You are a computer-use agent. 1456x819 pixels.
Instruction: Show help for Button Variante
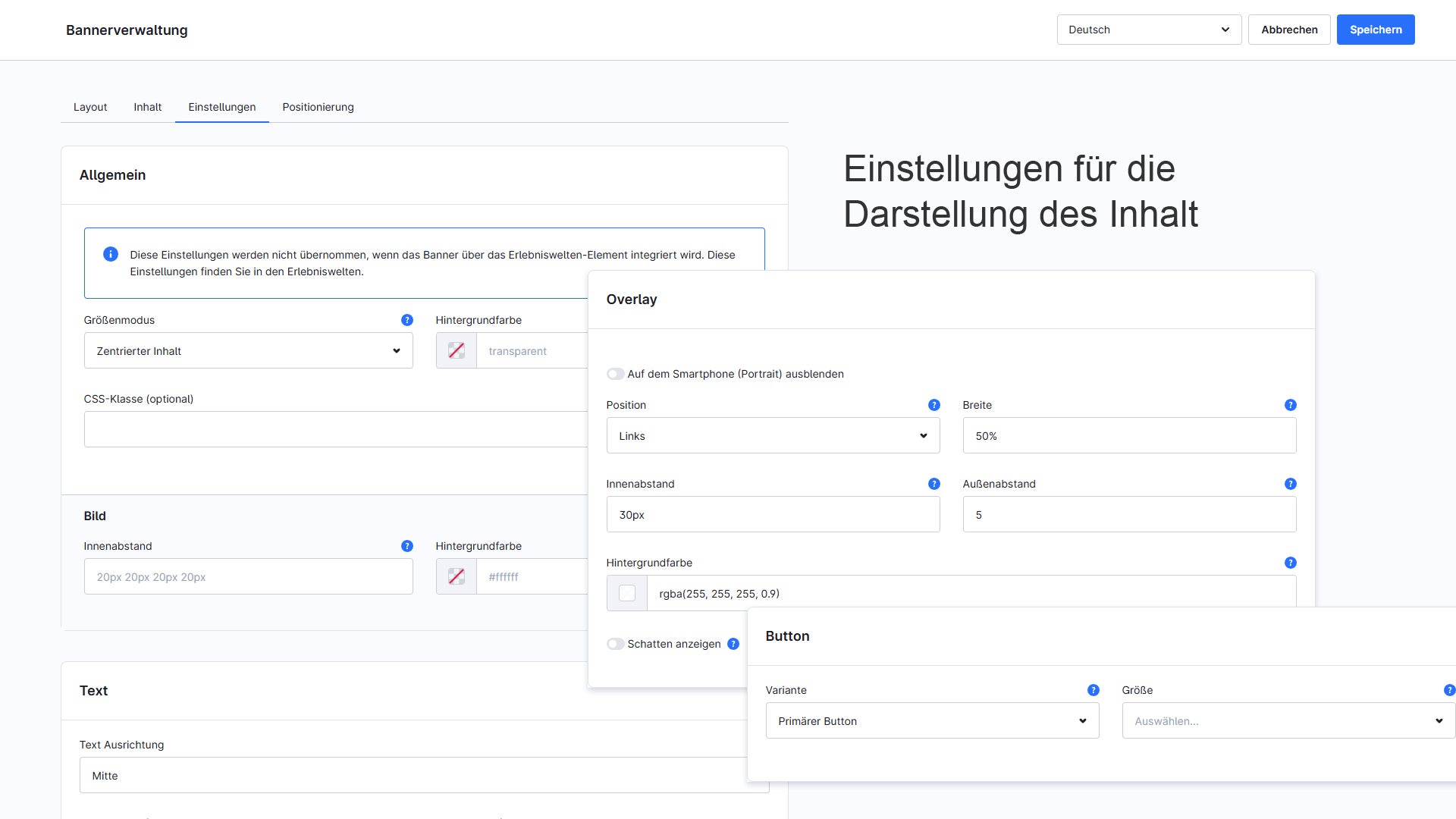[1094, 690]
